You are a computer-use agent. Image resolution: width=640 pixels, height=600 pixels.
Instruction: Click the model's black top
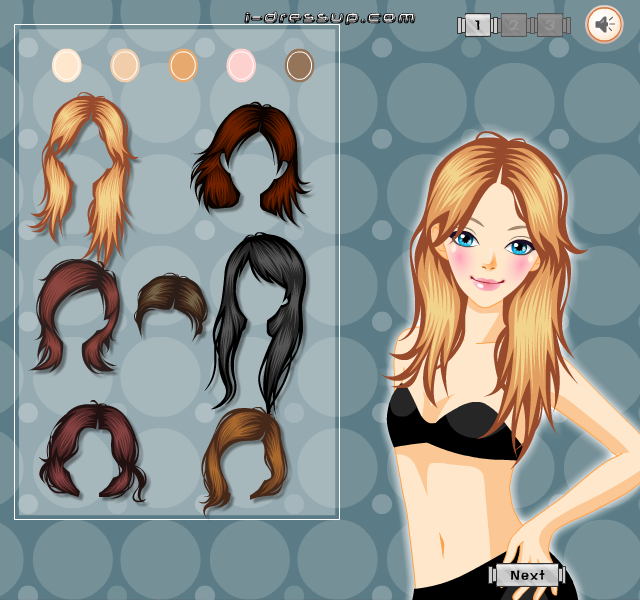451,424
